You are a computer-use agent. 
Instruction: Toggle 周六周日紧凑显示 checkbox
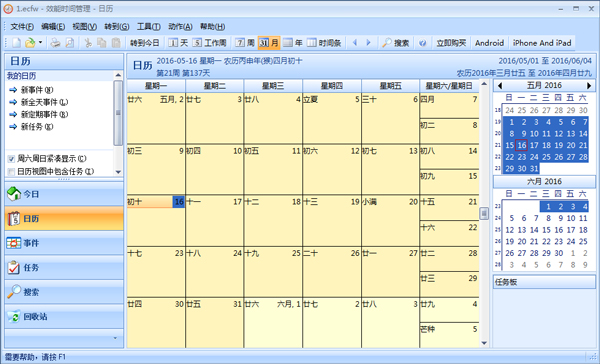tap(11, 158)
